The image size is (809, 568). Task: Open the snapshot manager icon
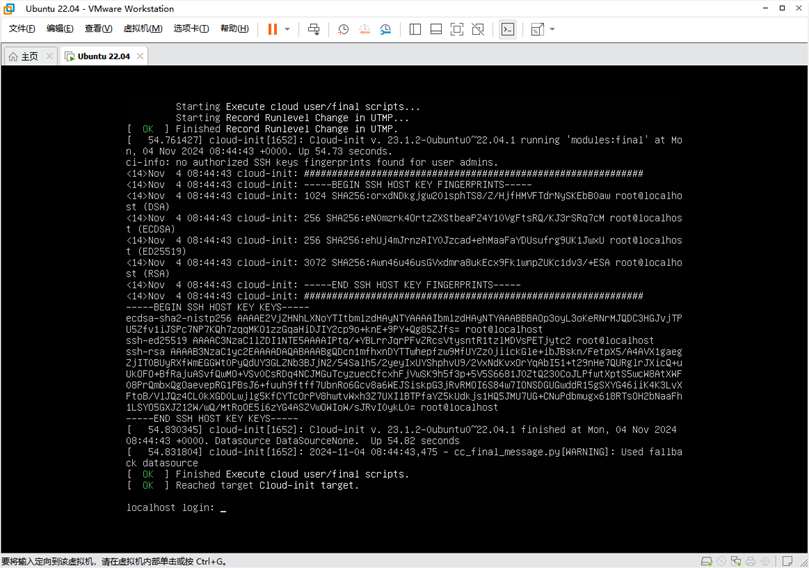tap(385, 29)
